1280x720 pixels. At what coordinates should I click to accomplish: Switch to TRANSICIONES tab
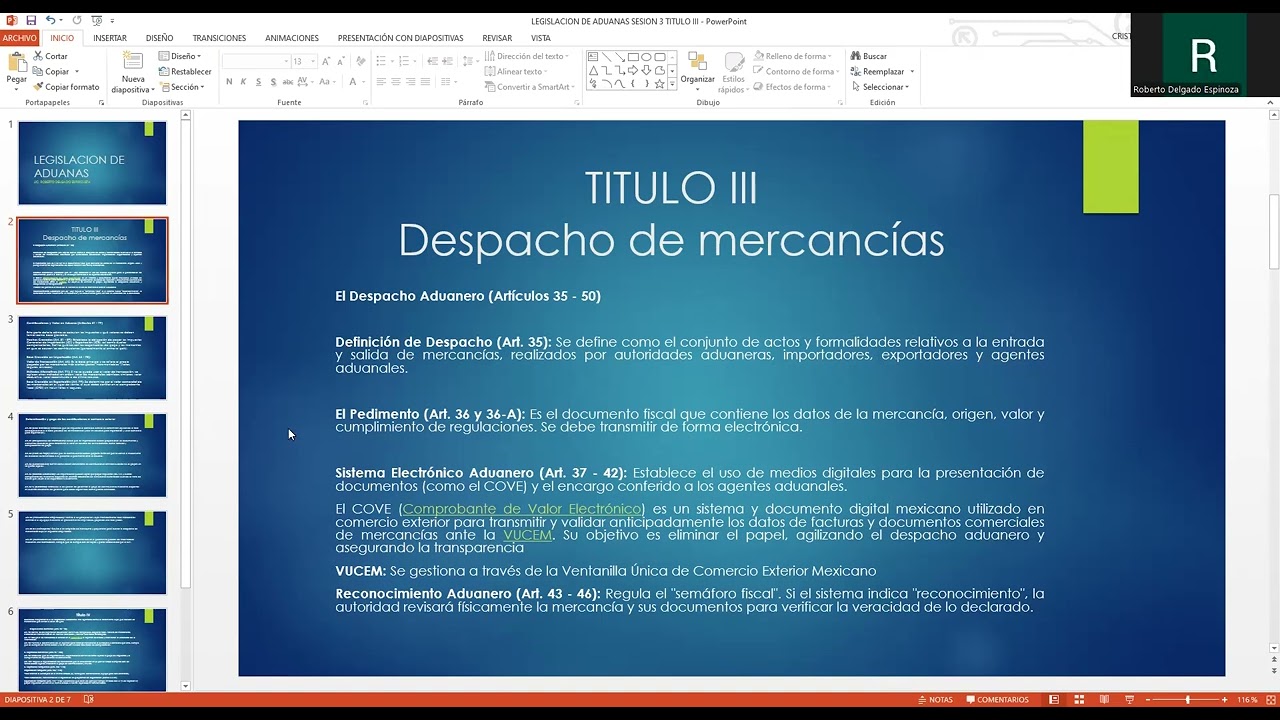[219, 38]
